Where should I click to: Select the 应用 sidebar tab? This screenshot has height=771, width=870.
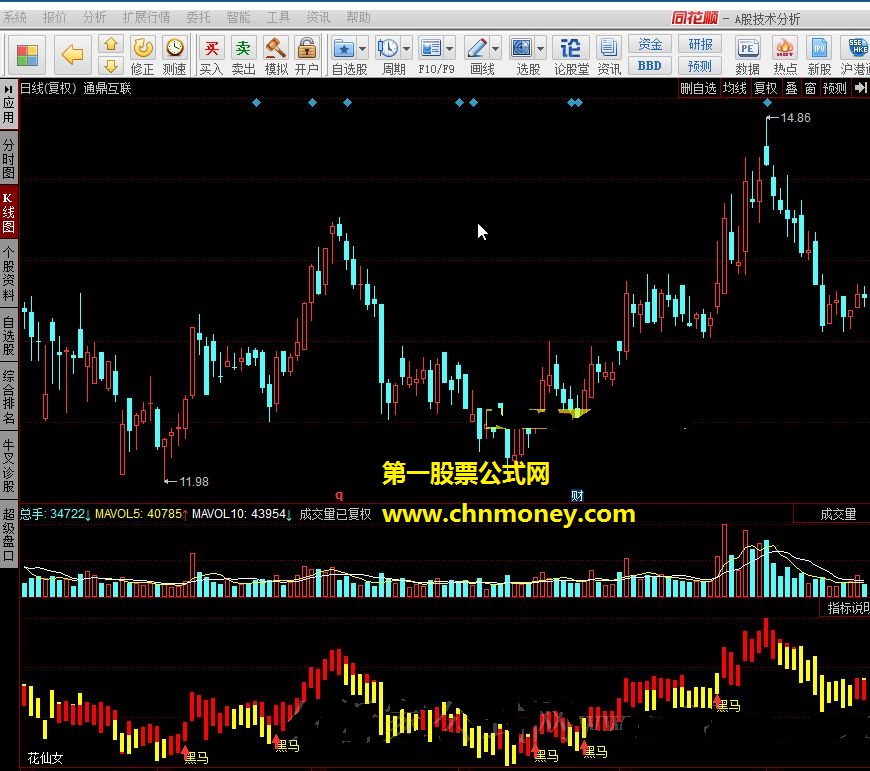pyautogui.click(x=8, y=103)
